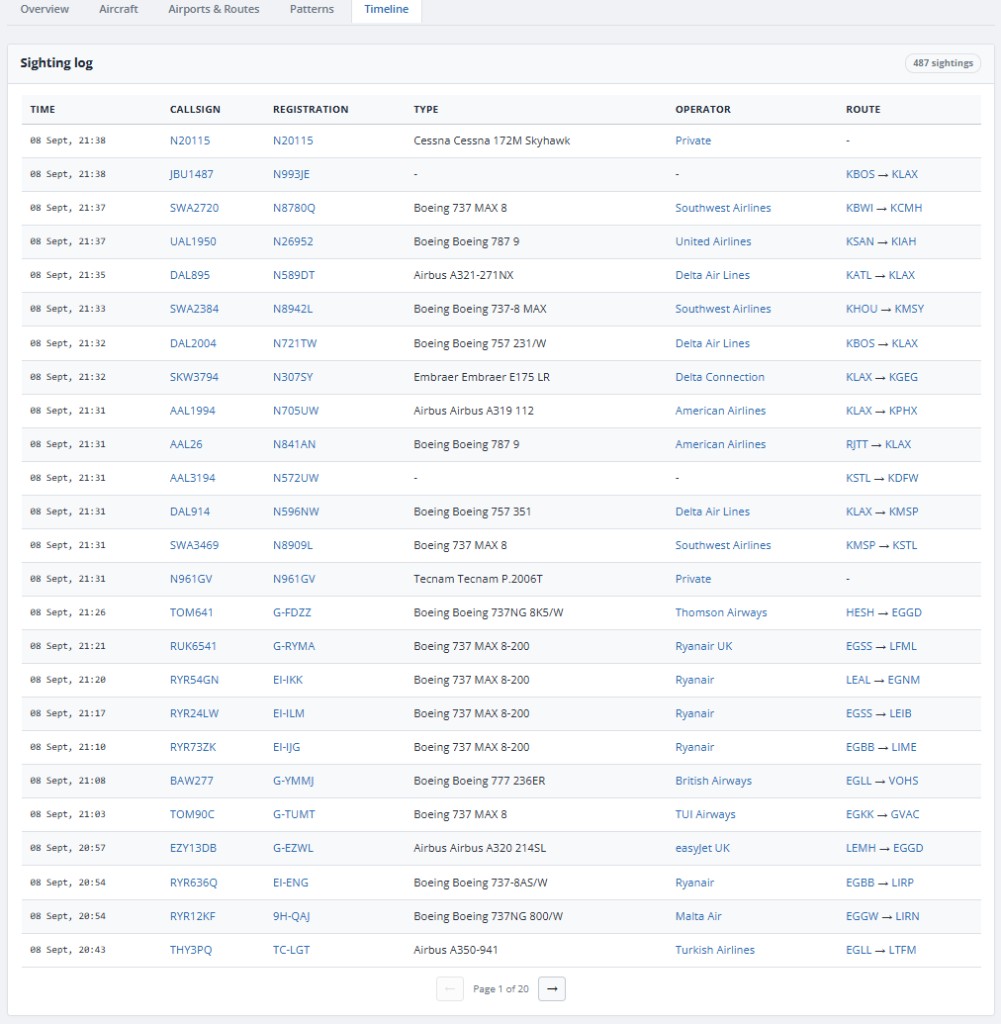Open callsign N20115 link
1001x1024 pixels.
pyautogui.click(x=189, y=140)
